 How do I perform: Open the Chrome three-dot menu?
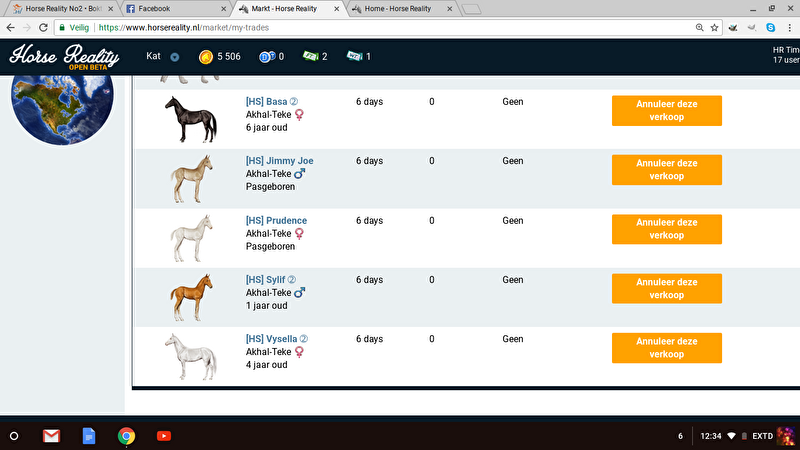coord(790,27)
